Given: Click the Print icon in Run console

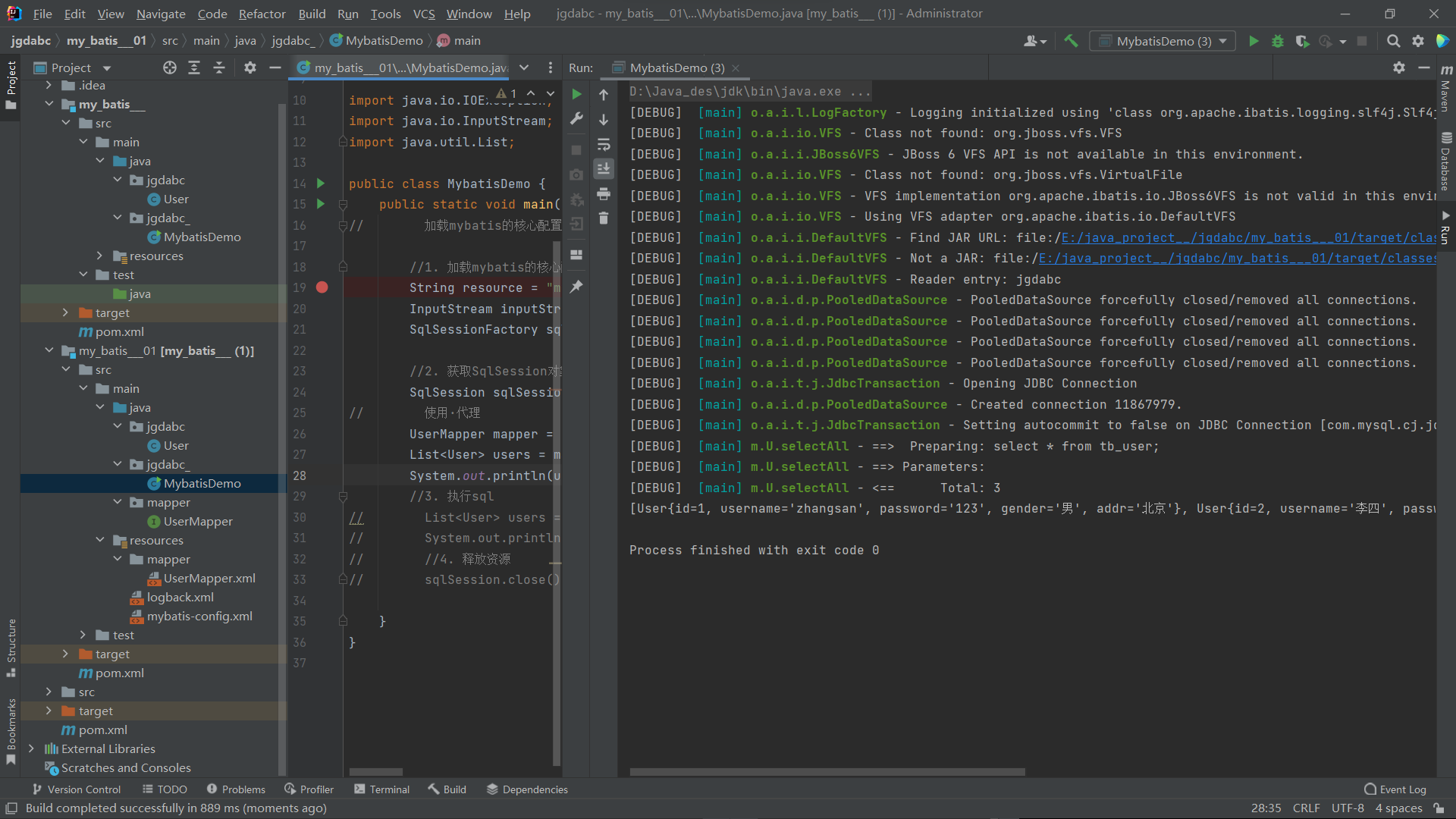Looking at the screenshot, I should (x=604, y=194).
